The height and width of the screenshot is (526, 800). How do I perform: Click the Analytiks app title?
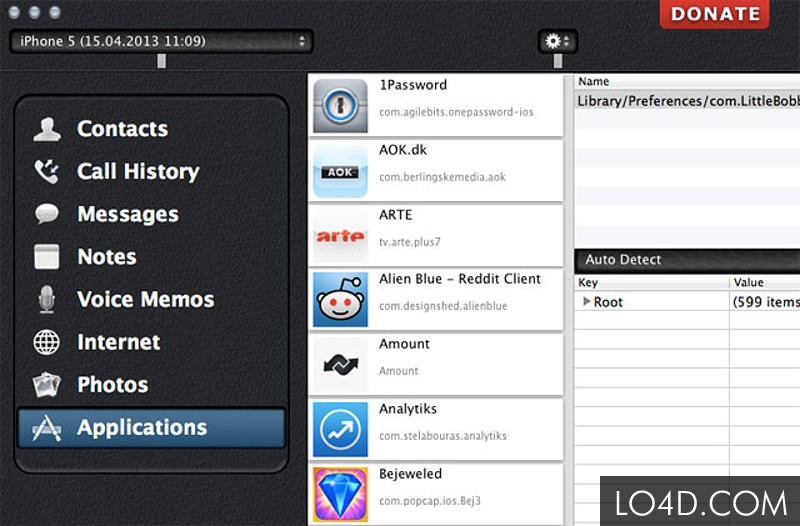coord(408,409)
